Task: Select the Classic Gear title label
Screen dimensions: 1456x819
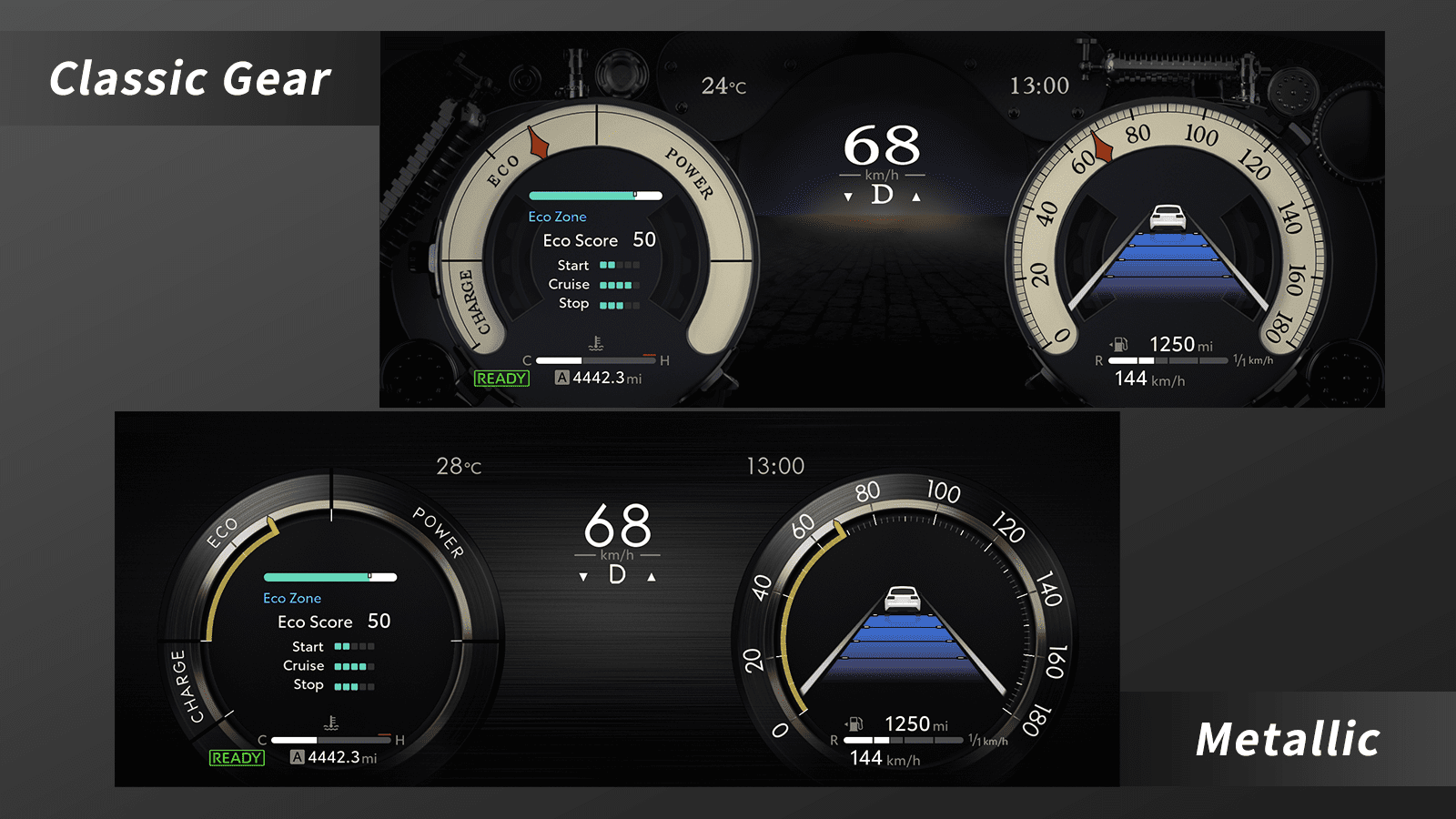Action: pos(189,78)
